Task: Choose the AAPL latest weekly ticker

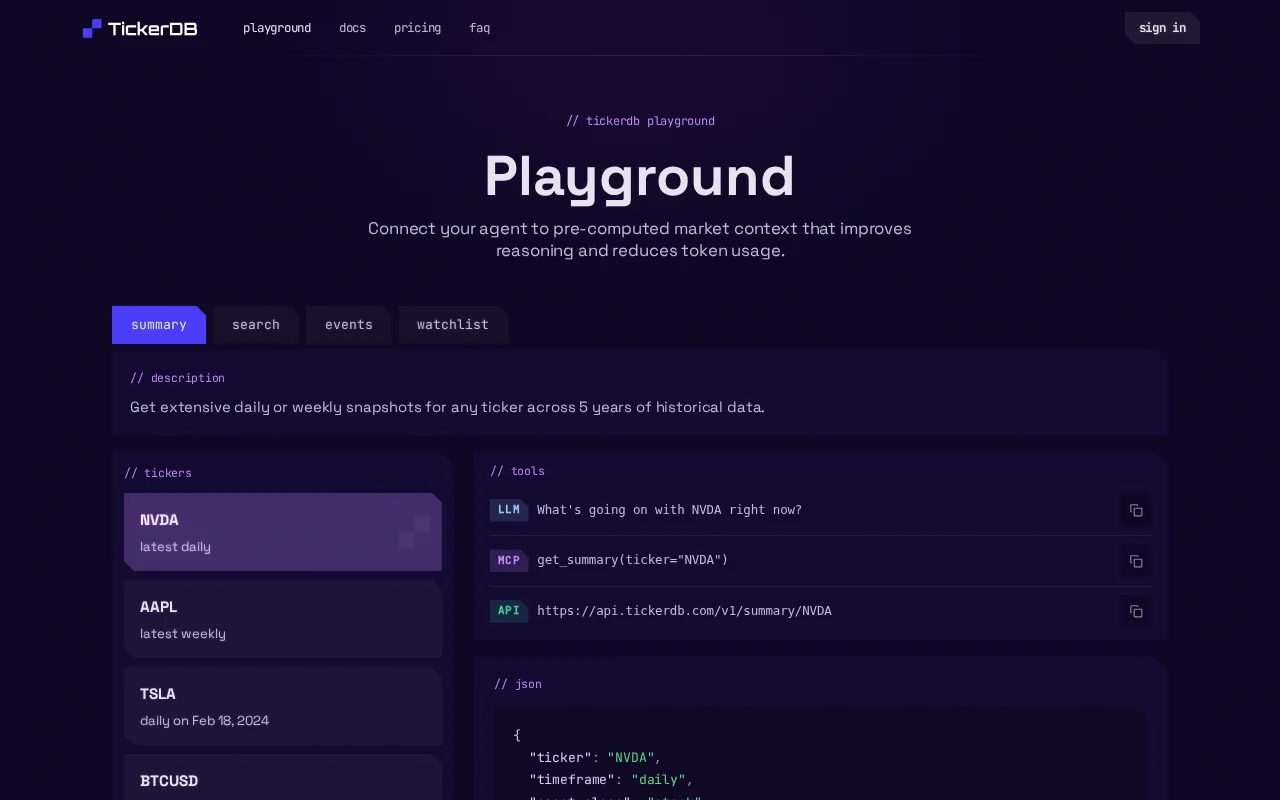Action: pos(283,619)
